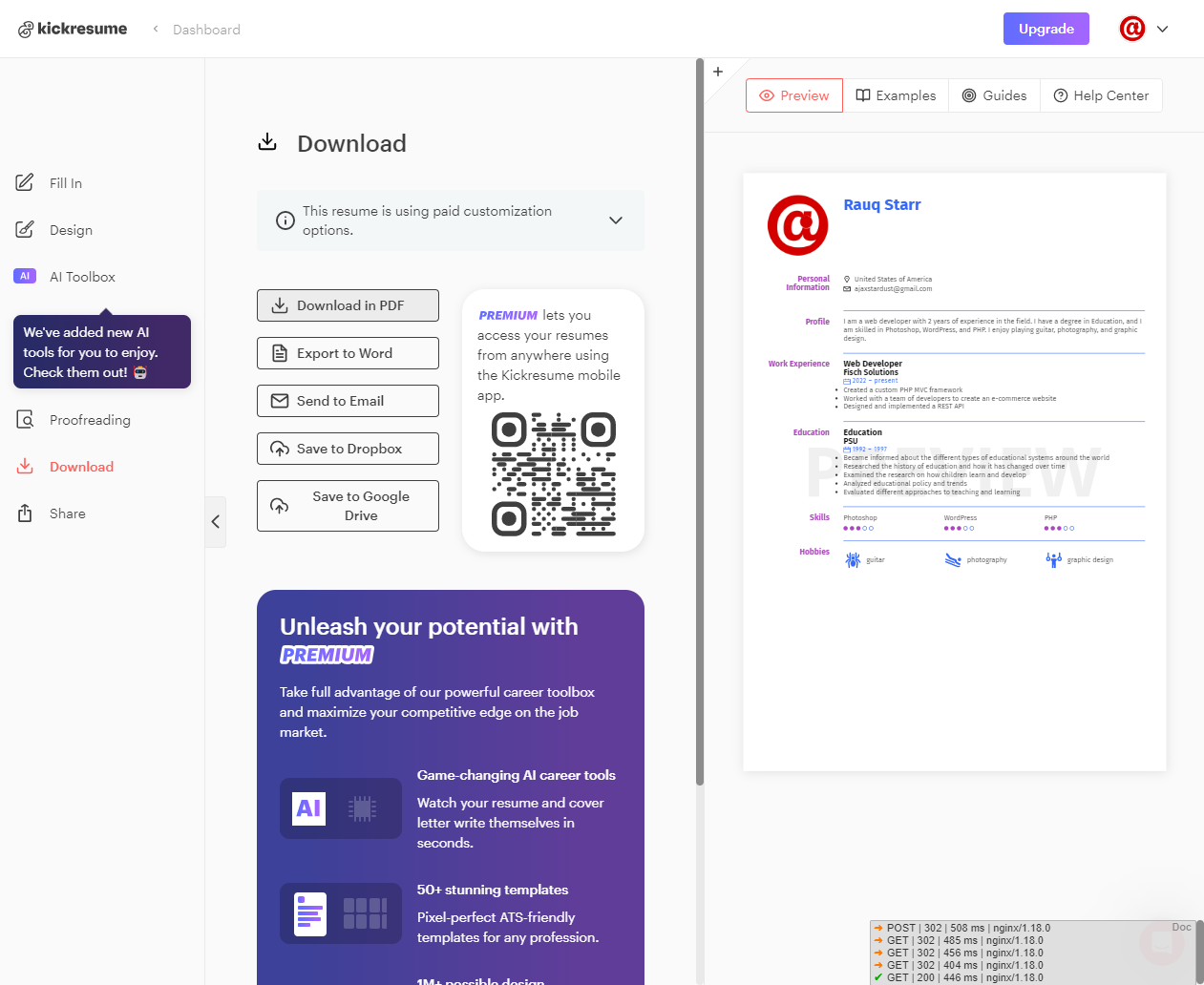This screenshot has width=1204, height=985.
Task: Click the Kickresume logo
Action: [73, 29]
